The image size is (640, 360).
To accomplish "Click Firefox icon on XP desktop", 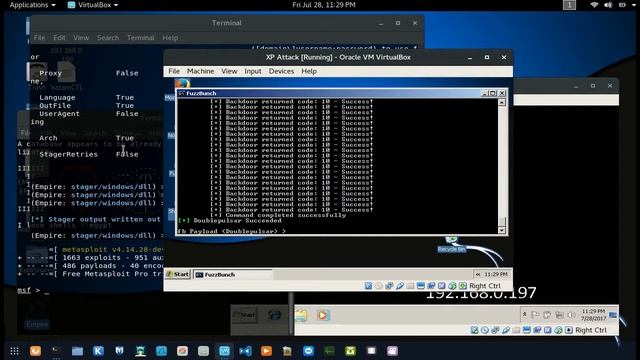I will [x=182, y=83].
